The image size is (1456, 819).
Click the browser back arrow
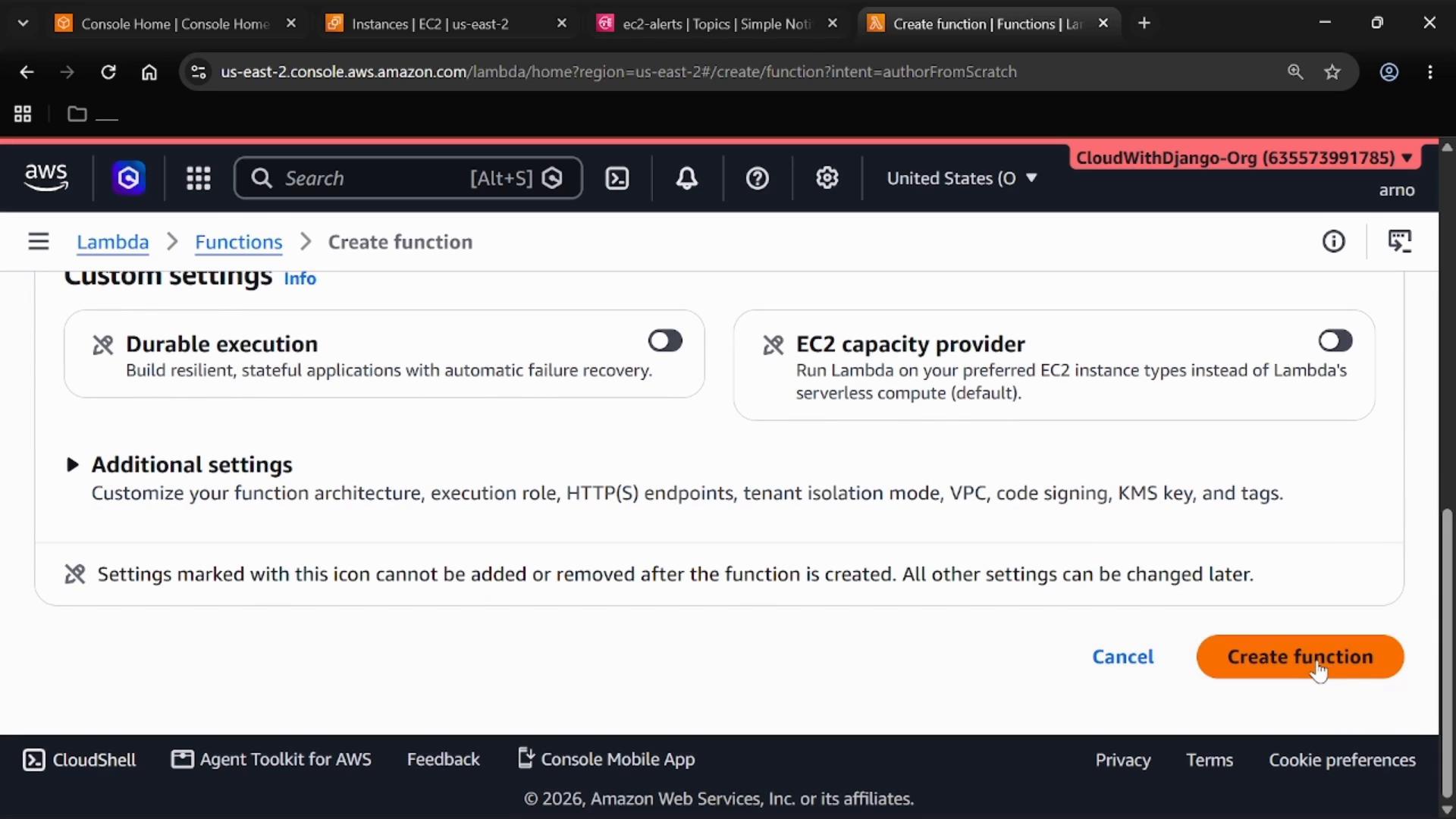pos(27,72)
